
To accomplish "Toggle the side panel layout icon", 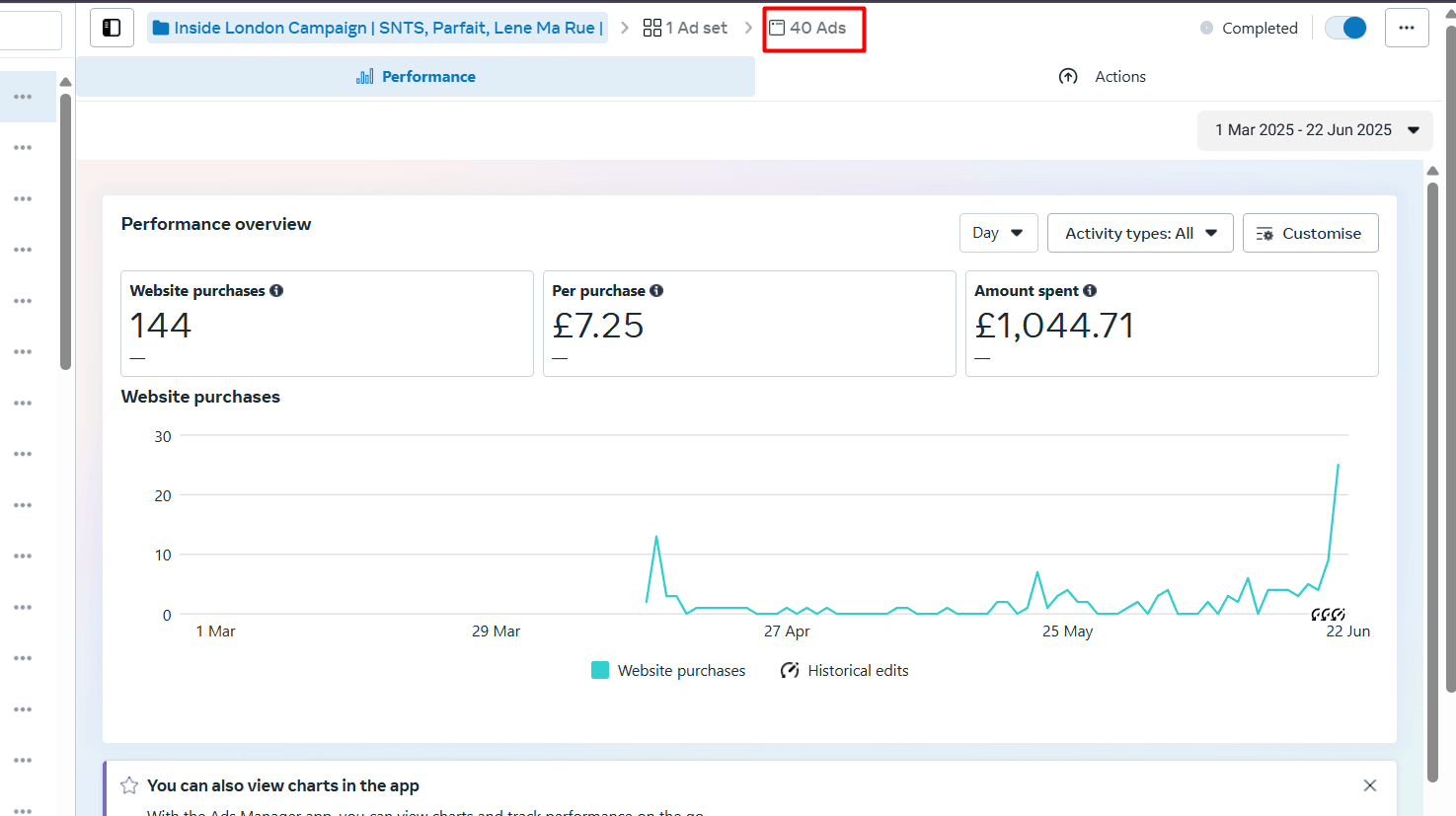I will coord(112,28).
